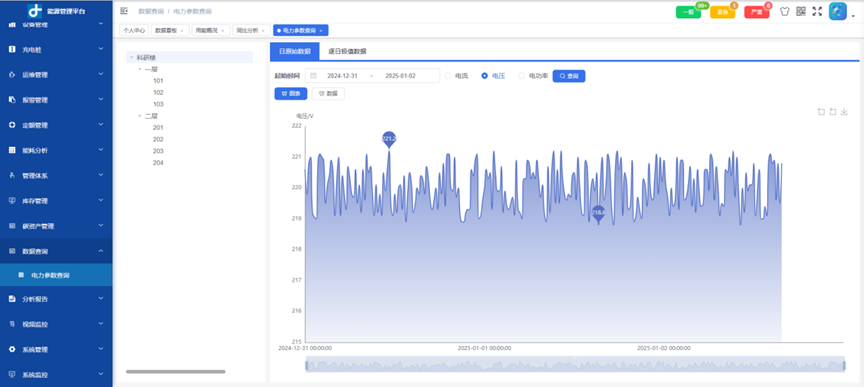Click the 查询 search button

click(569, 76)
